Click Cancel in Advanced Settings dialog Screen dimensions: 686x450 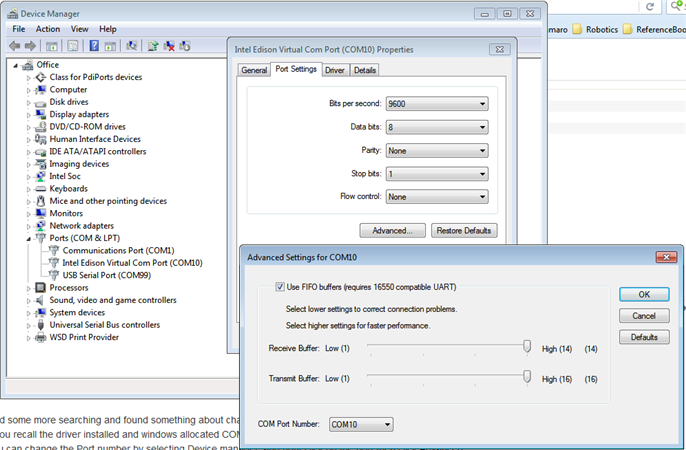click(x=644, y=316)
